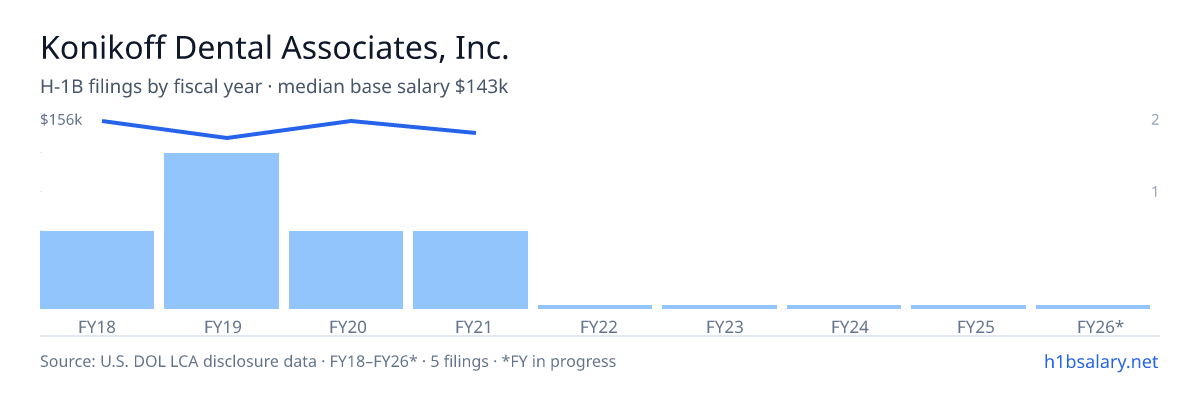Screen dimensions: 1200x400
Task: Click the FY18 filings bar
Action: [97, 270]
